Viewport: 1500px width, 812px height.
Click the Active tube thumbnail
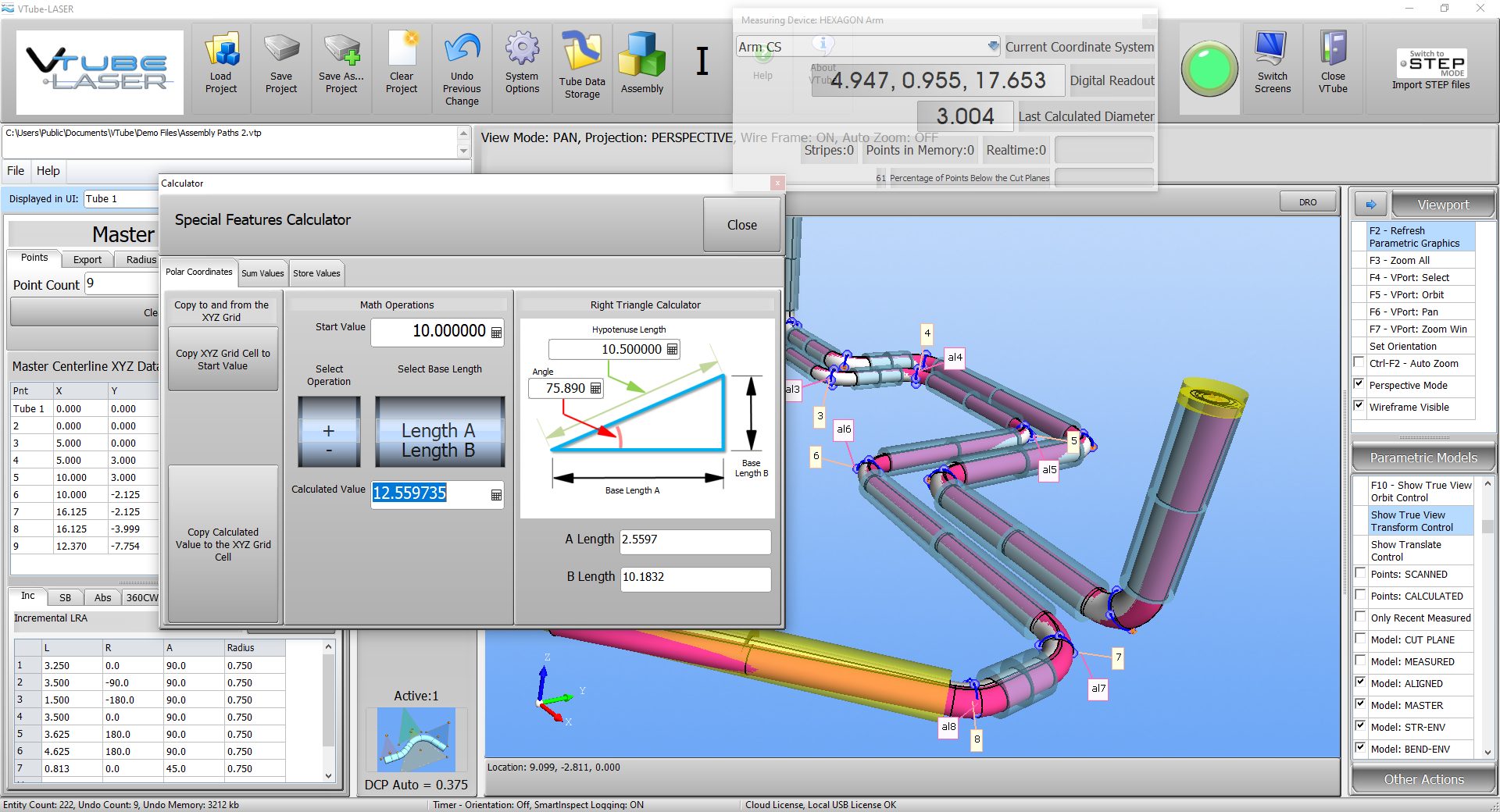[416, 739]
